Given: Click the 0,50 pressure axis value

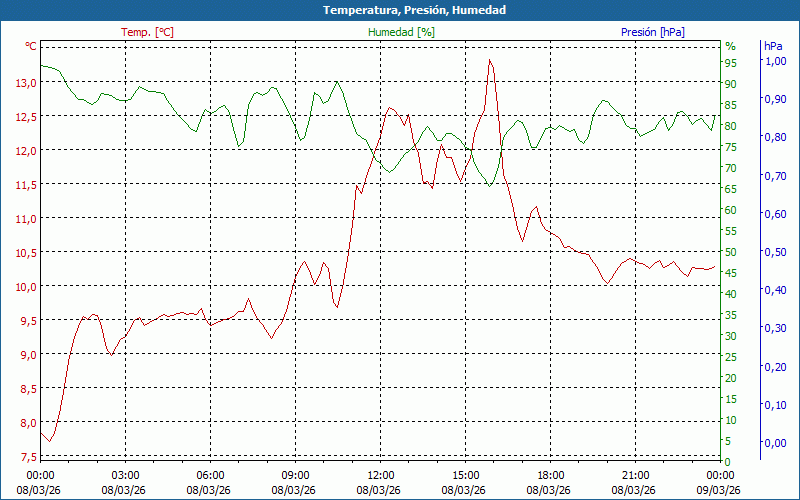Looking at the screenshot, I should coord(775,252).
